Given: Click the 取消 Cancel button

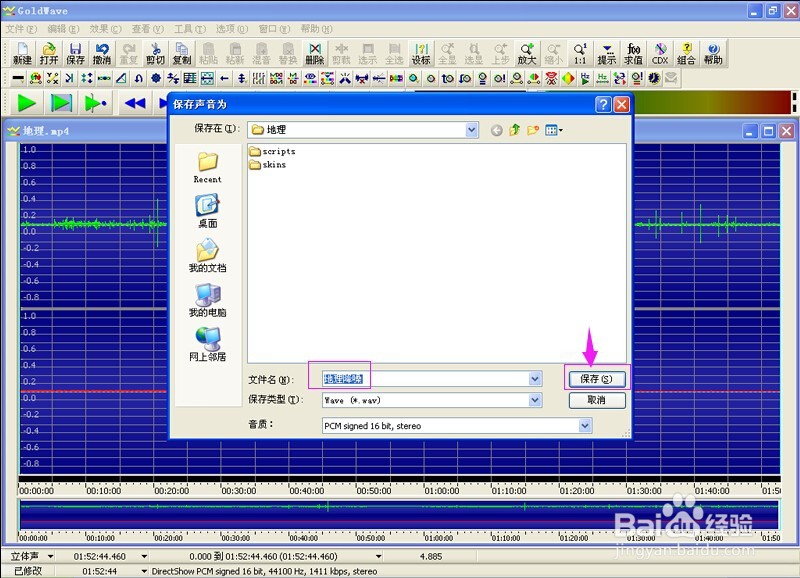Looking at the screenshot, I should click(x=596, y=400).
